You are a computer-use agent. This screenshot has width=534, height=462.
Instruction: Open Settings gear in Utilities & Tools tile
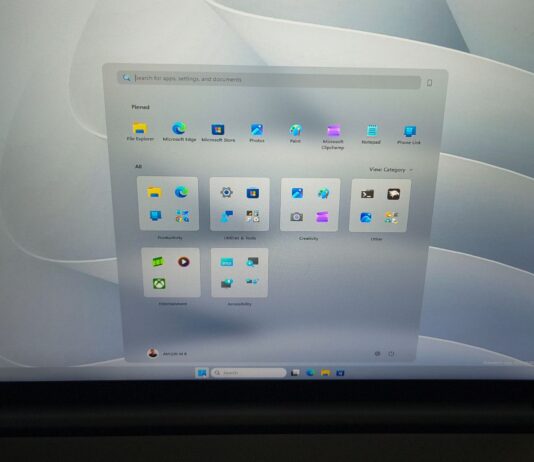(226, 193)
